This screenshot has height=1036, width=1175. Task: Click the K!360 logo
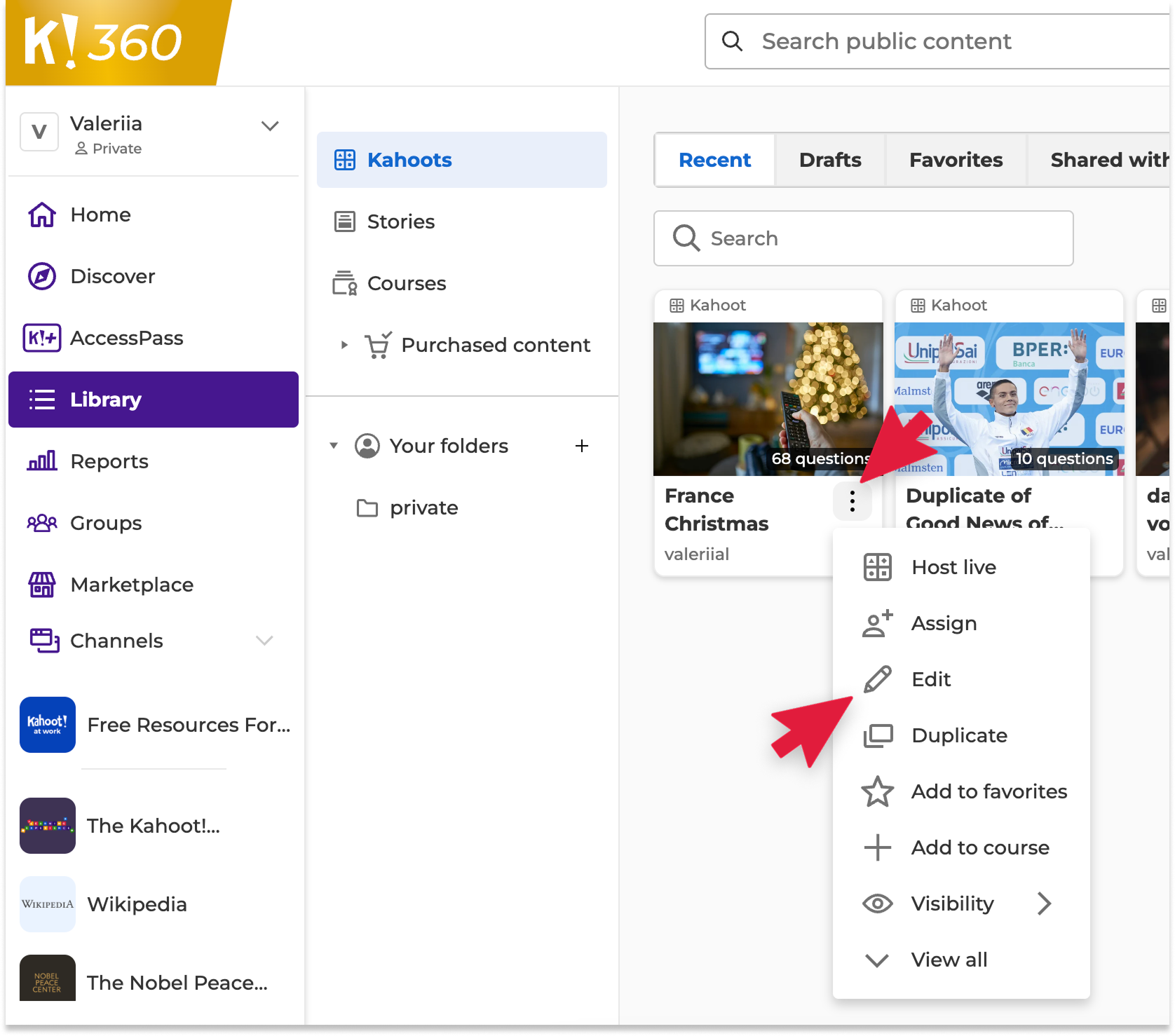pyautogui.click(x=105, y=42)
